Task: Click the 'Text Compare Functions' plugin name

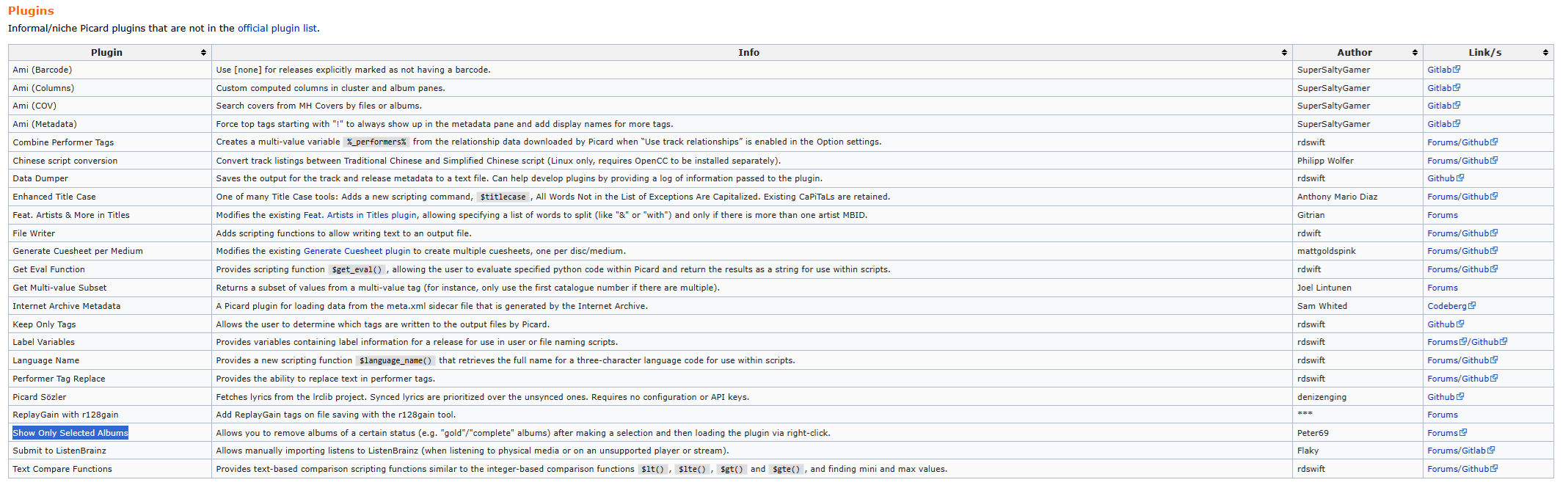Action: coord(62,469)
